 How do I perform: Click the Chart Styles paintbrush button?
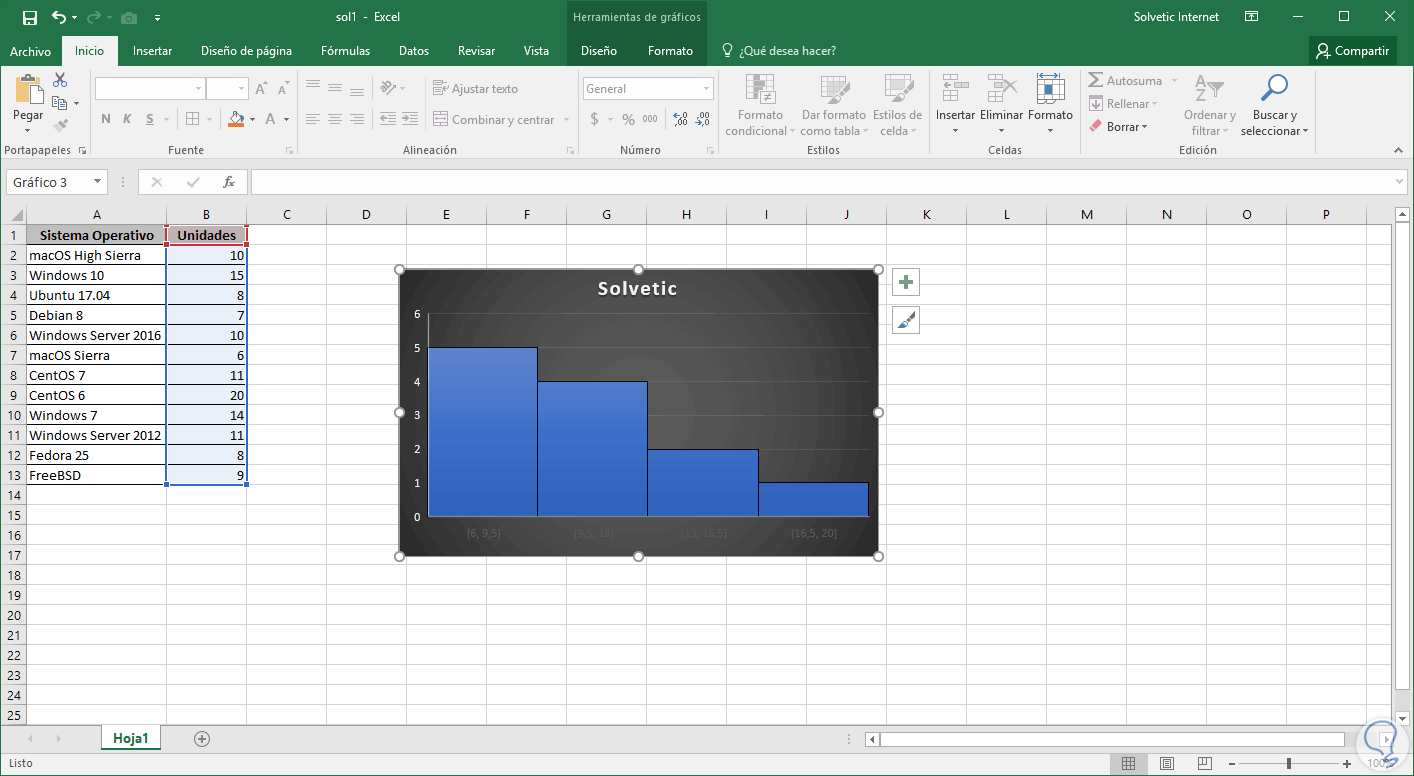tap(906, 320)
